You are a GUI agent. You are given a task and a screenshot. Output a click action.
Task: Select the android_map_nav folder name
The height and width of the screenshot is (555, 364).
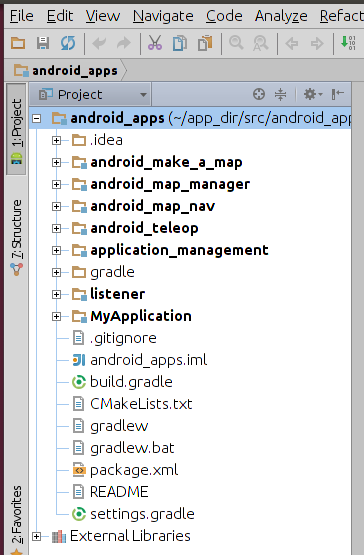coord(153,206)
